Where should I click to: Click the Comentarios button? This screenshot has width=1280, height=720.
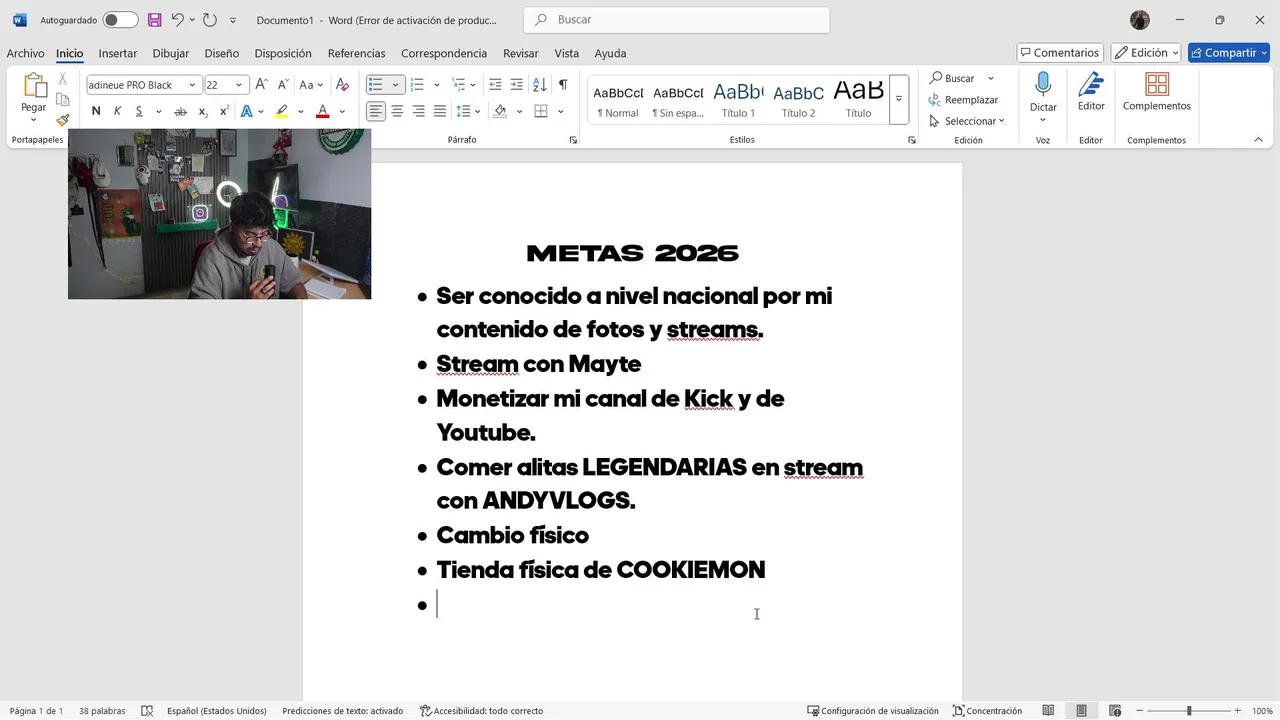click(x=1060, y=53)
